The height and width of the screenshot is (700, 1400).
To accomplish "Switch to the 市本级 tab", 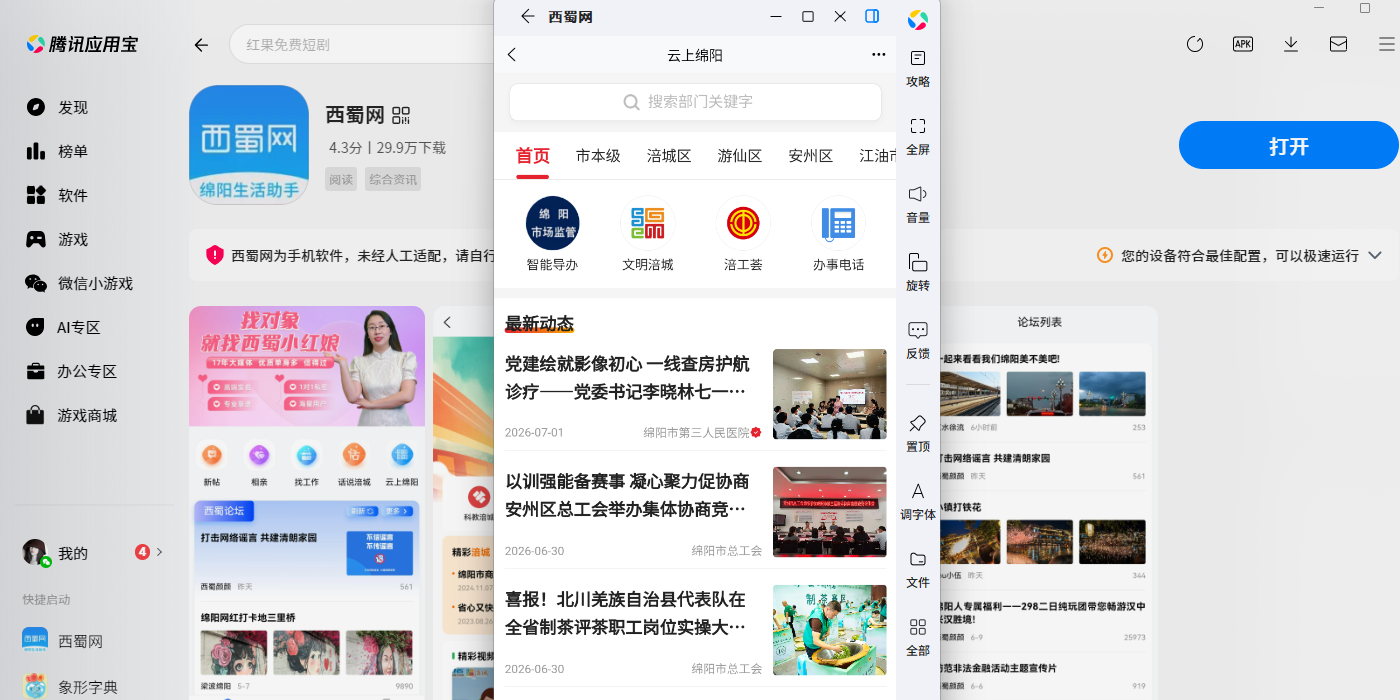I will tap(598, 156).
